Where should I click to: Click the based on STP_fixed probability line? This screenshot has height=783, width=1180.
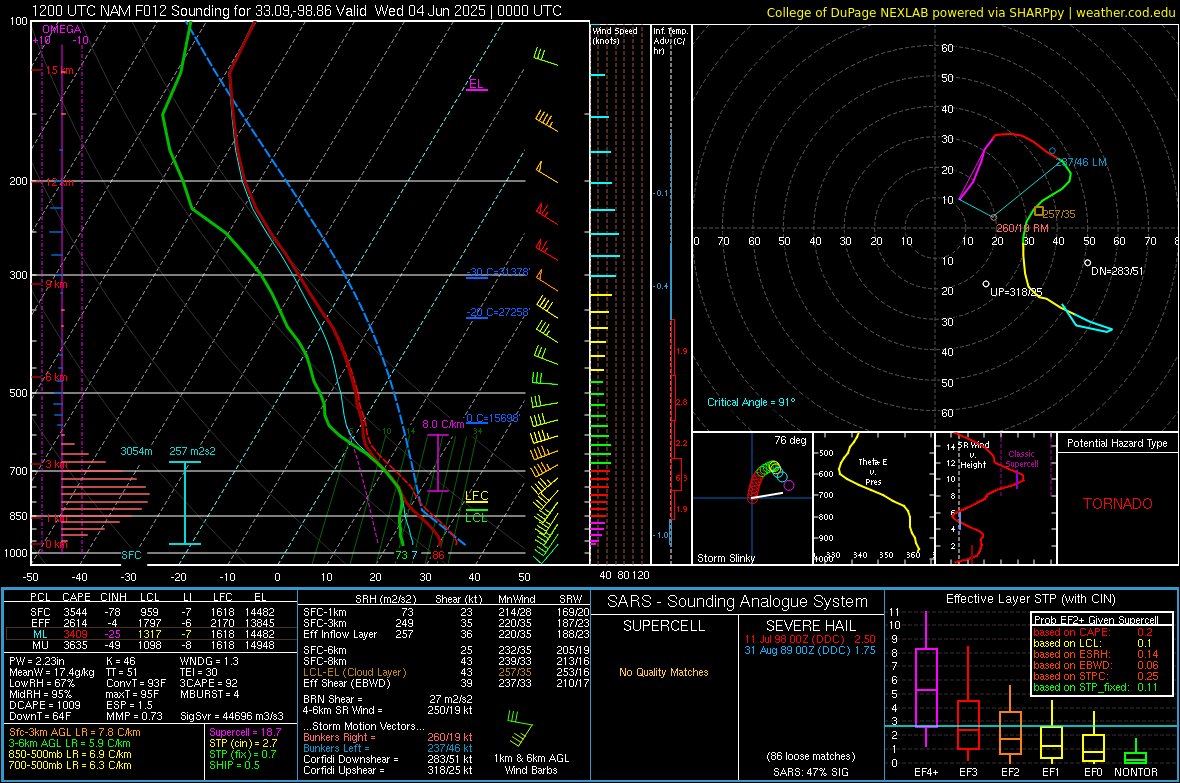1095,687
